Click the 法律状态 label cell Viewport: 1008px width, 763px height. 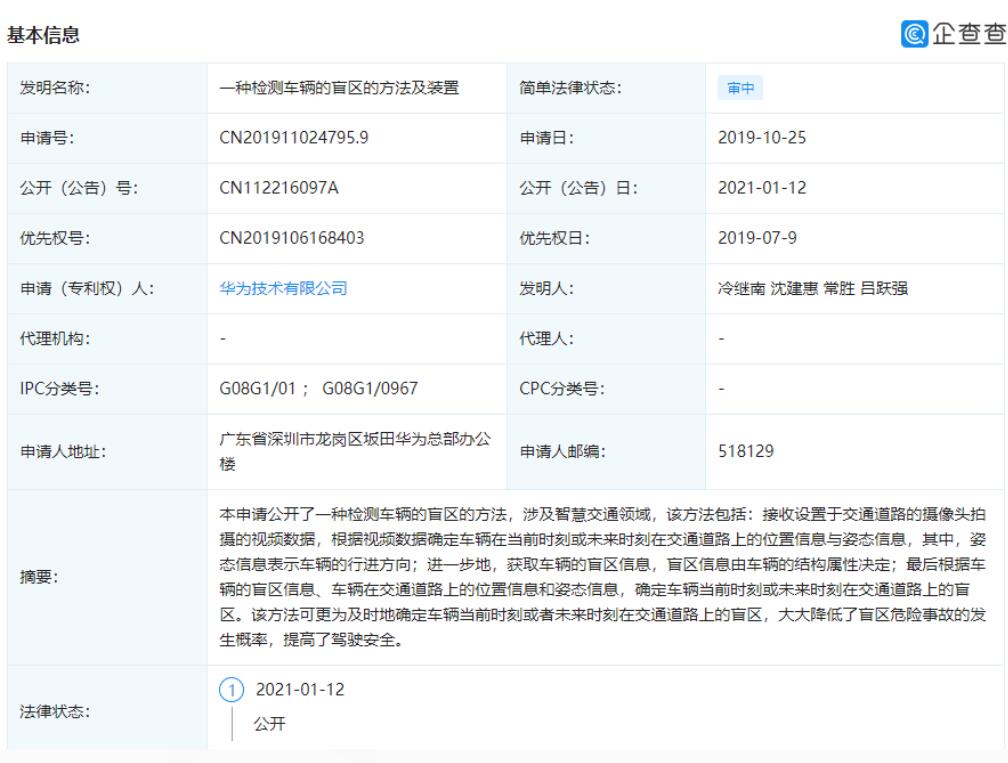click(107, 707)
